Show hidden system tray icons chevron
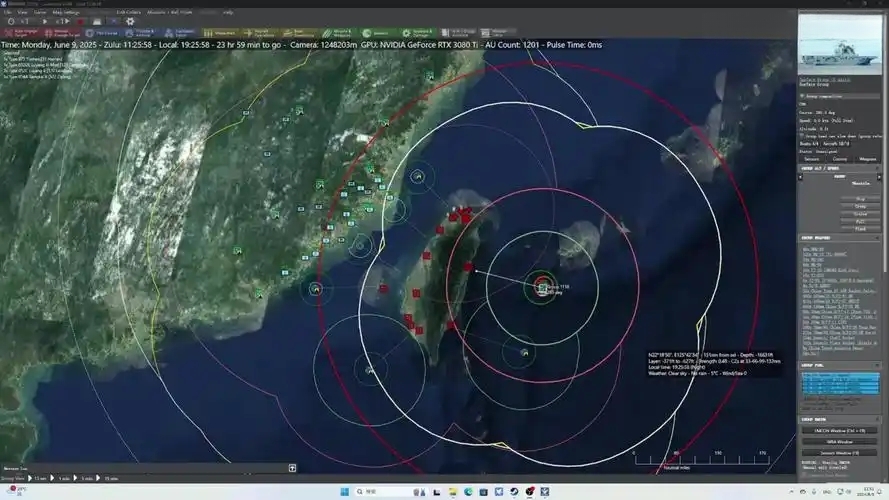This screenshot has width=889, height=500. (x=791, y=491)
